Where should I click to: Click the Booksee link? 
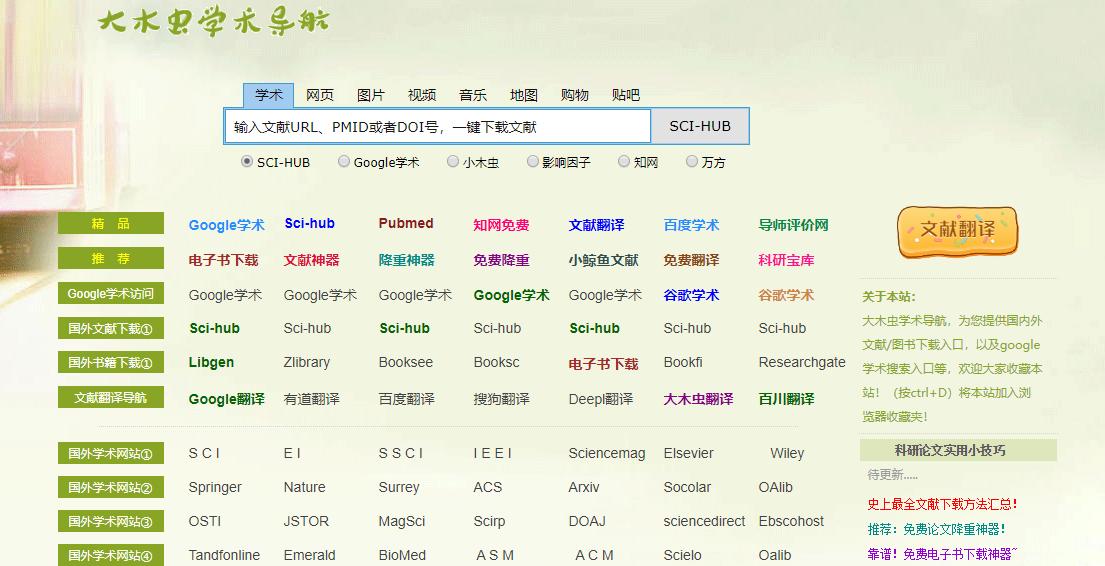coord(406,362)
